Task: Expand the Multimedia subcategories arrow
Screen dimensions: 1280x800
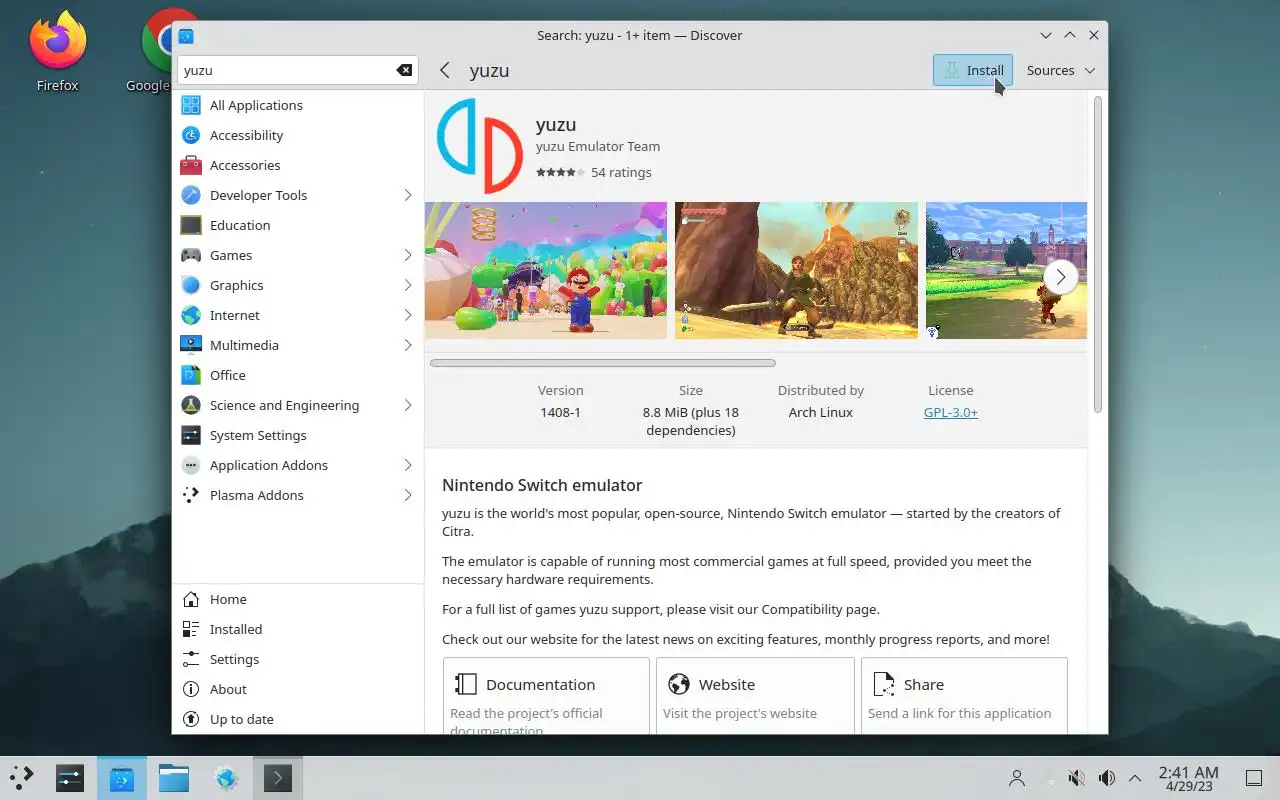Action: pos(408,345)
